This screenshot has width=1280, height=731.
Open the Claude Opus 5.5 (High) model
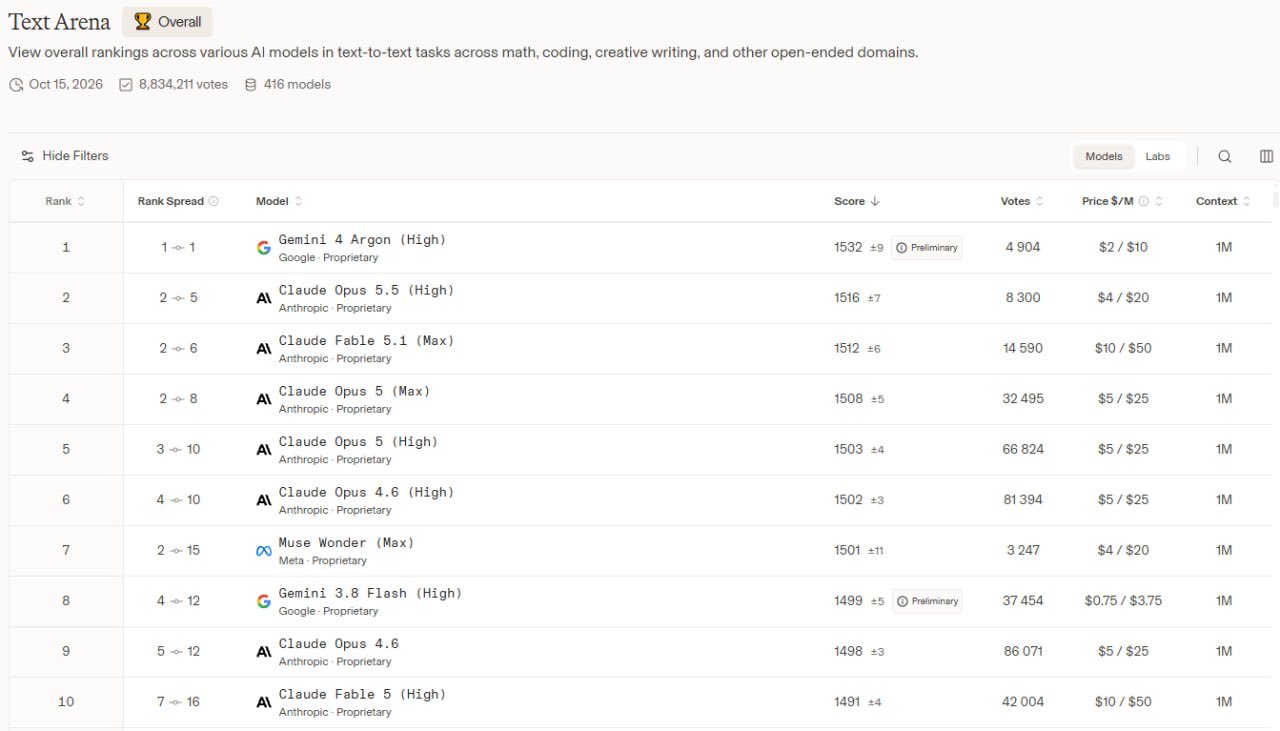(366, 290)
